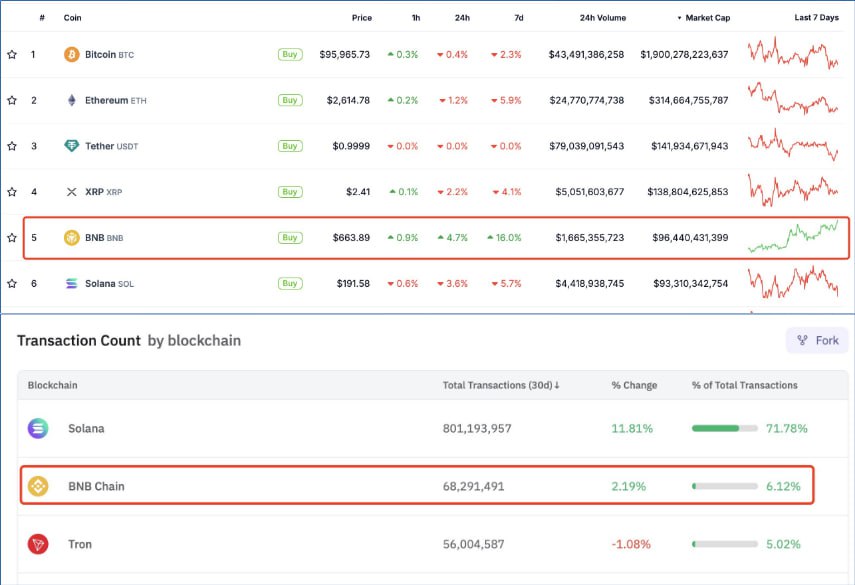Buy Solana via its Buy button
Screen dimensions: 855x585
290,284
